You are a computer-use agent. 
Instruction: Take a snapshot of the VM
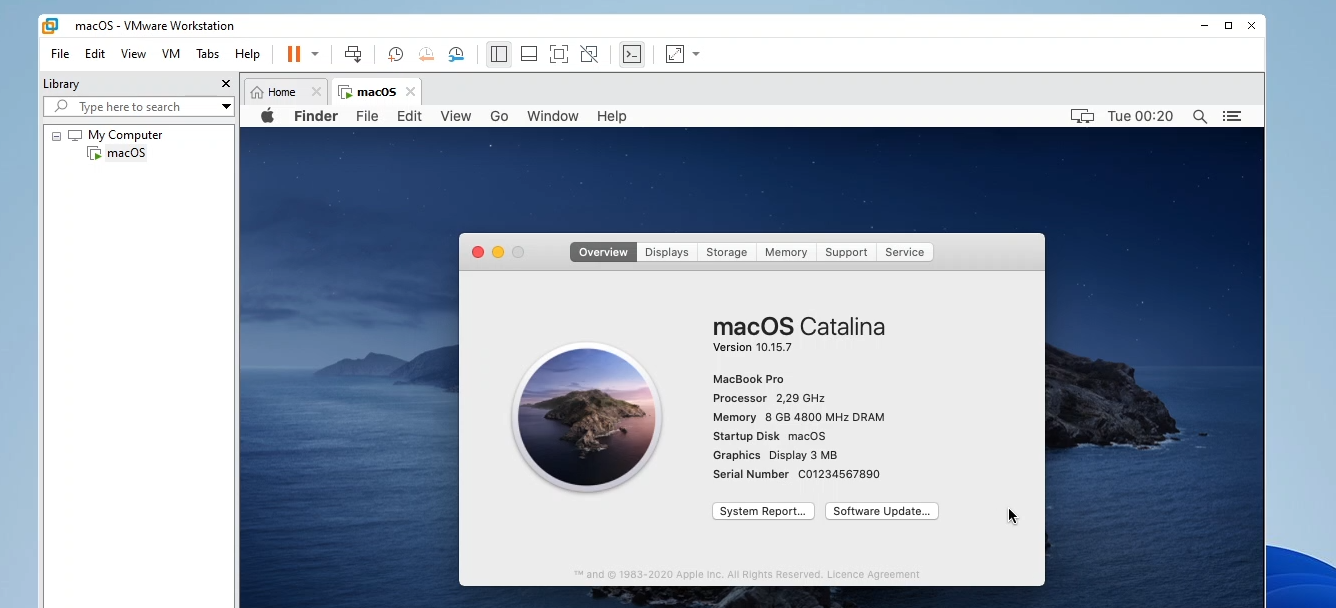[395, 54]
